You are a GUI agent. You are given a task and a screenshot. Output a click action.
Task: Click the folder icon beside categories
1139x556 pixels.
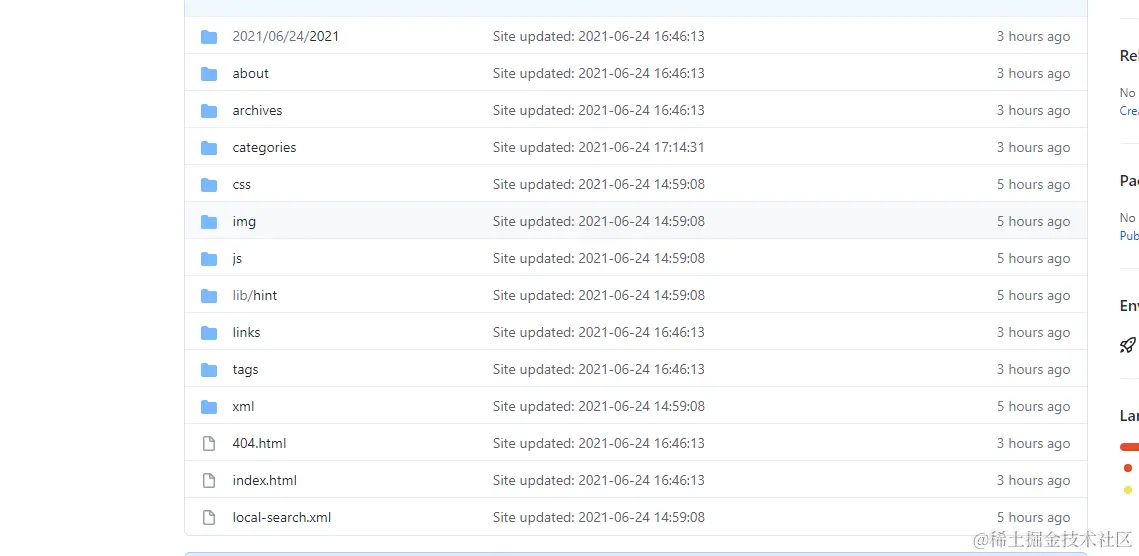pos(209,148)
